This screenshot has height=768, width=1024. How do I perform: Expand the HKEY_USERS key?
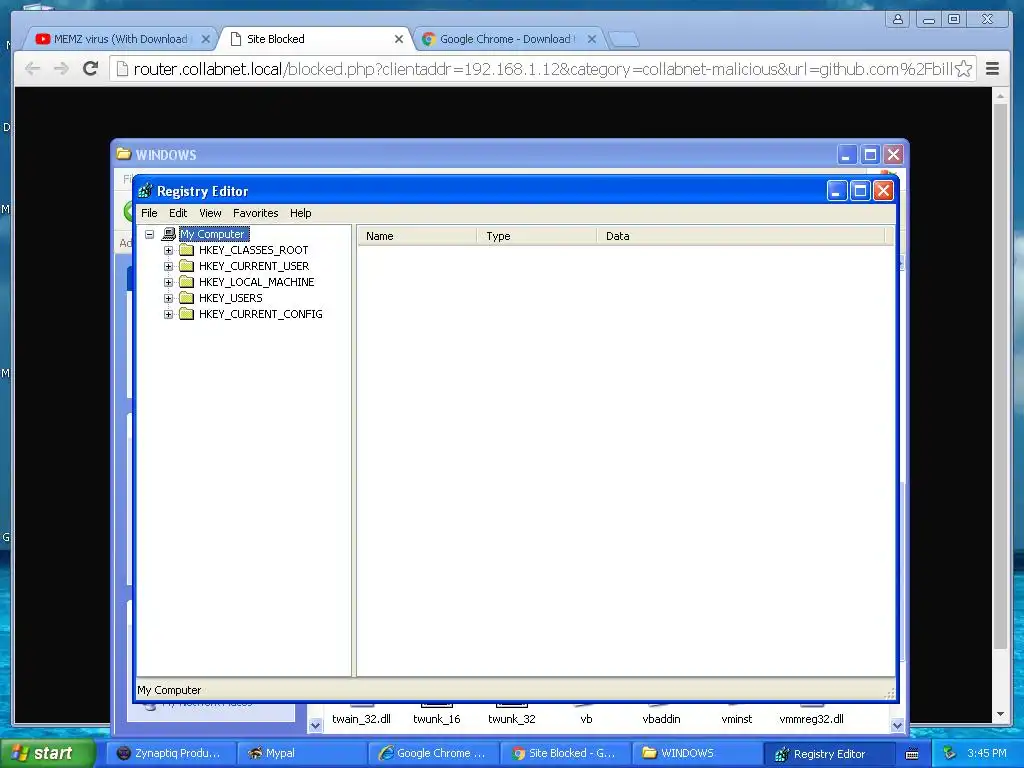tap(168, 298)
